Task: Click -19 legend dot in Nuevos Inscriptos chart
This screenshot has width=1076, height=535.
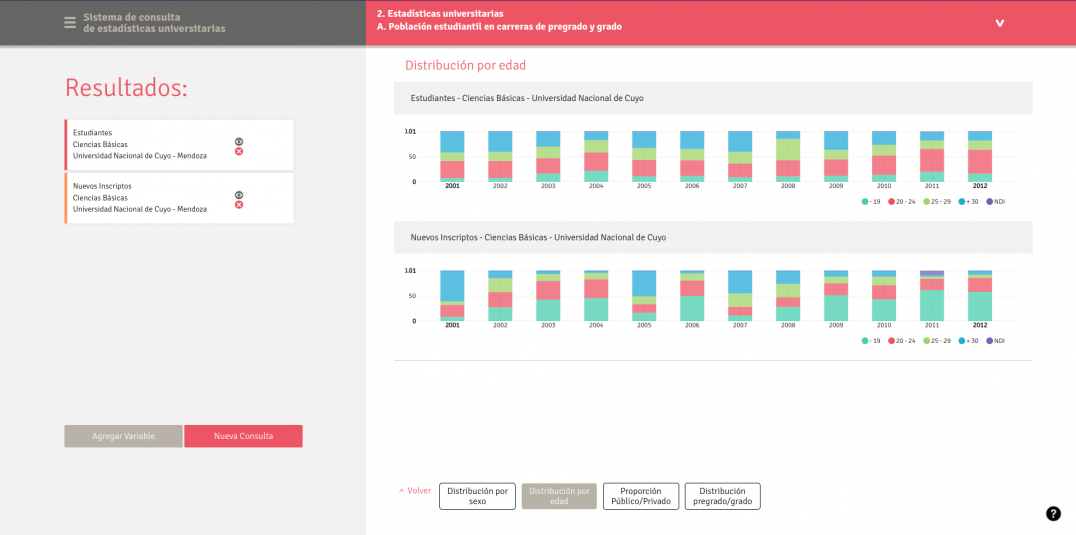Action: pyautogui.click(x=864, y=341)
